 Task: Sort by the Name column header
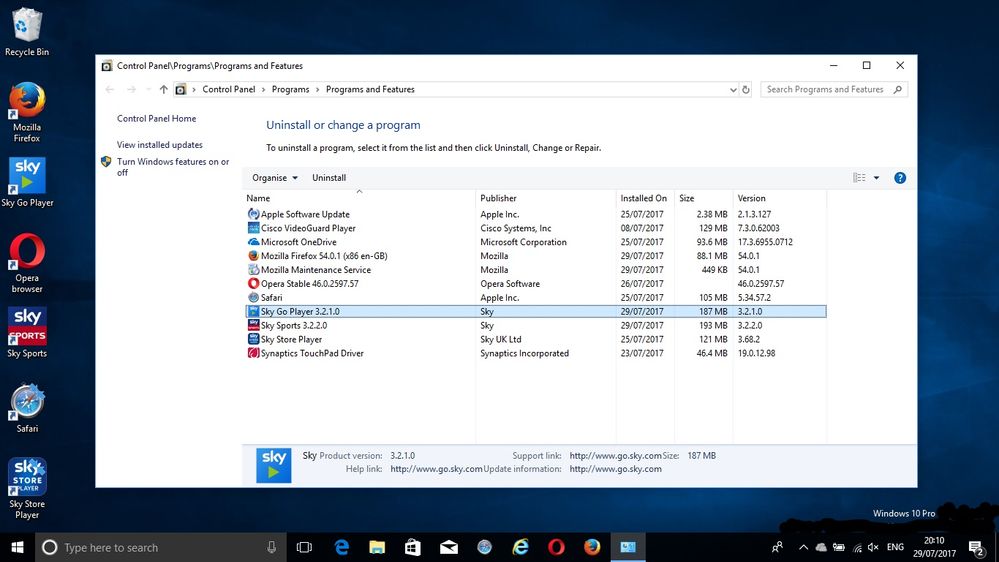[359, 198]
